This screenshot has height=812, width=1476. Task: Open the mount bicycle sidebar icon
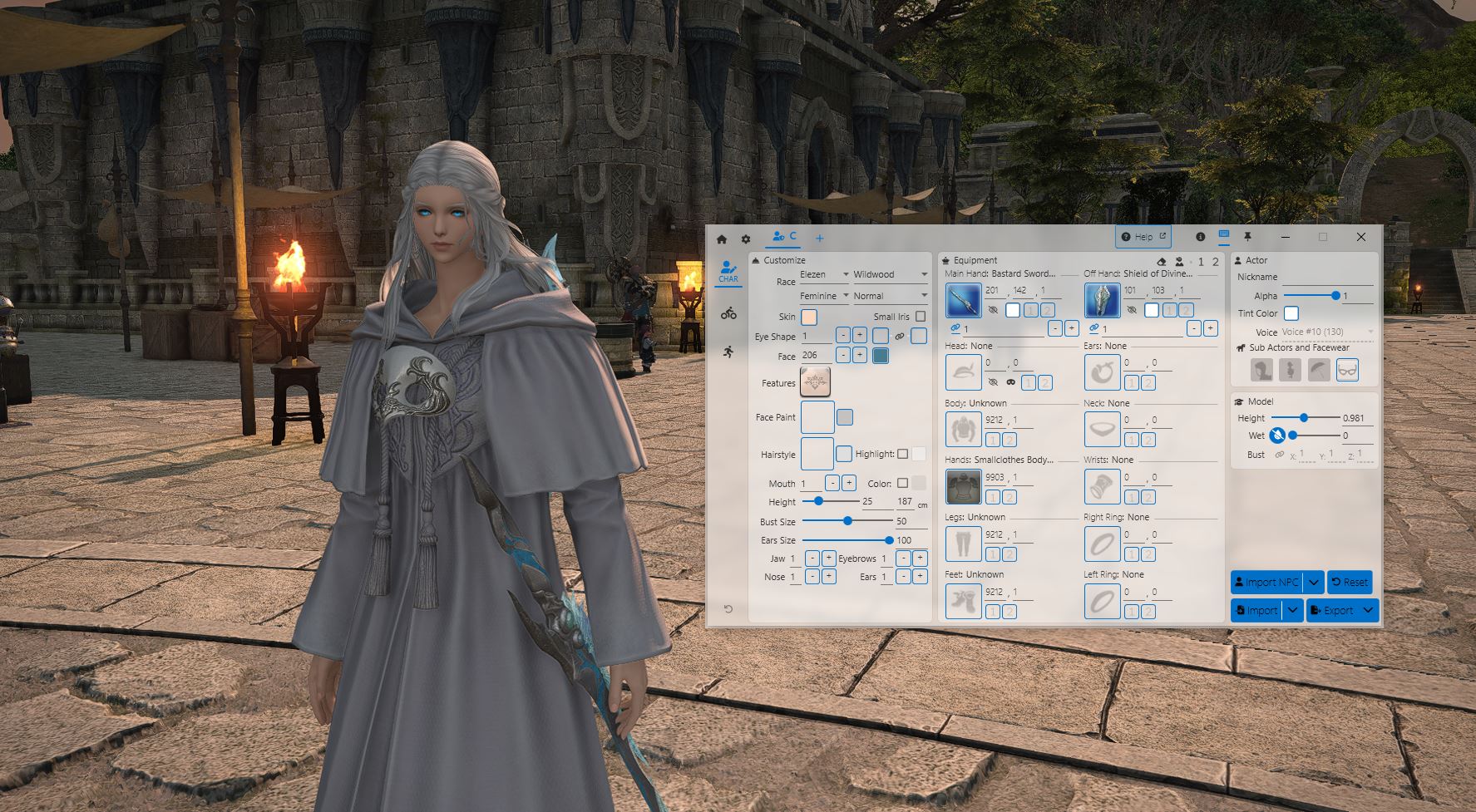click(728, 313)
